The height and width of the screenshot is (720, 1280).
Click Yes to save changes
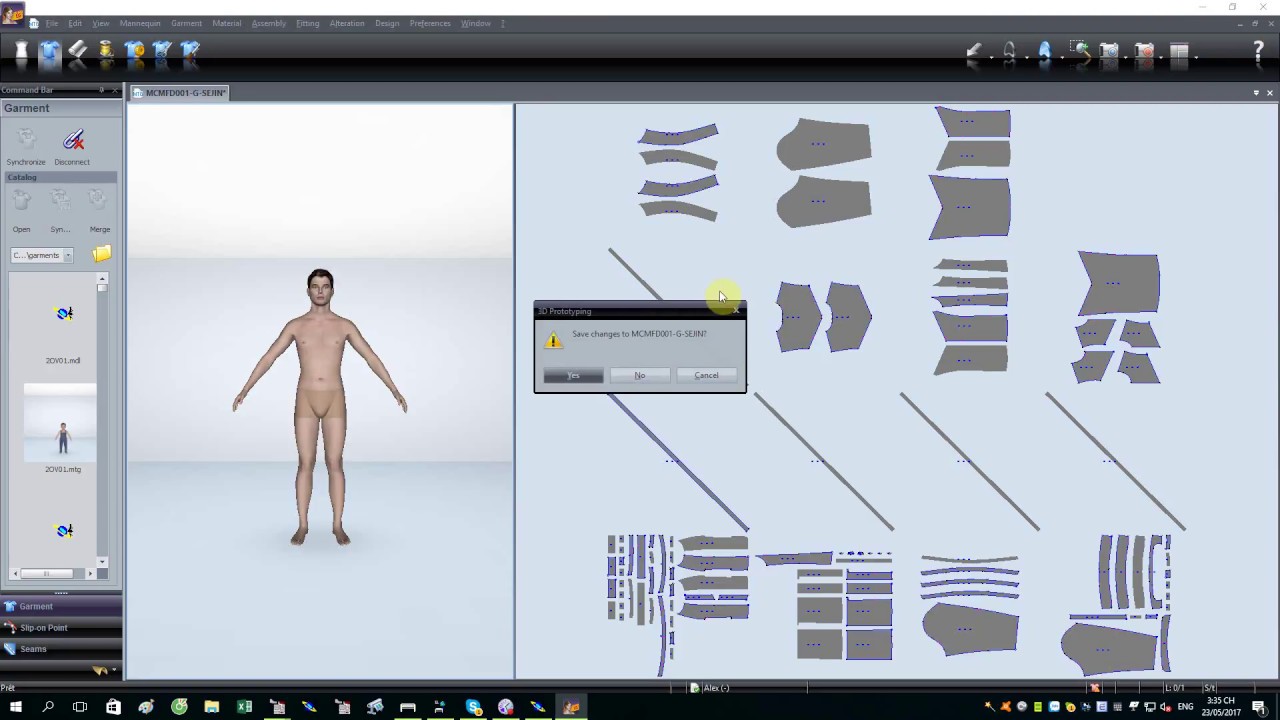tap(573, 375)
